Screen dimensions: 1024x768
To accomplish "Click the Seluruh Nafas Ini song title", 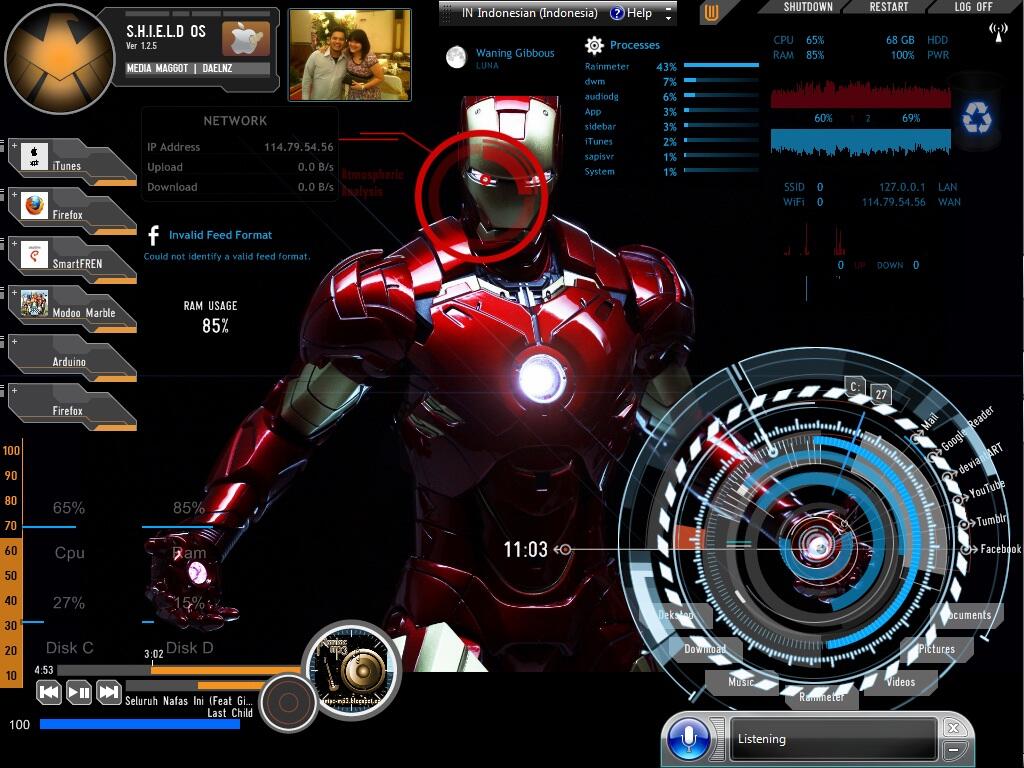I will [x=188, y=701].
